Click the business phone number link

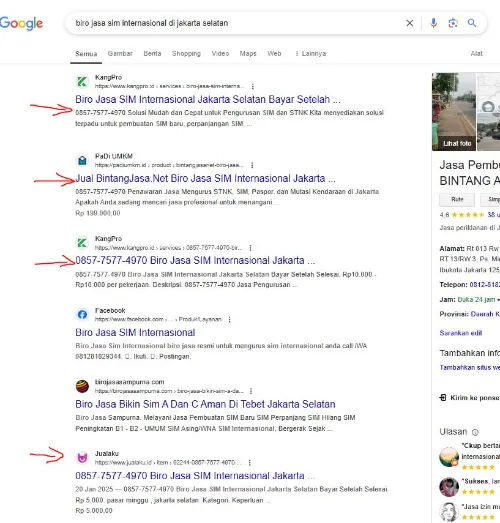click(x=485, y=285)
